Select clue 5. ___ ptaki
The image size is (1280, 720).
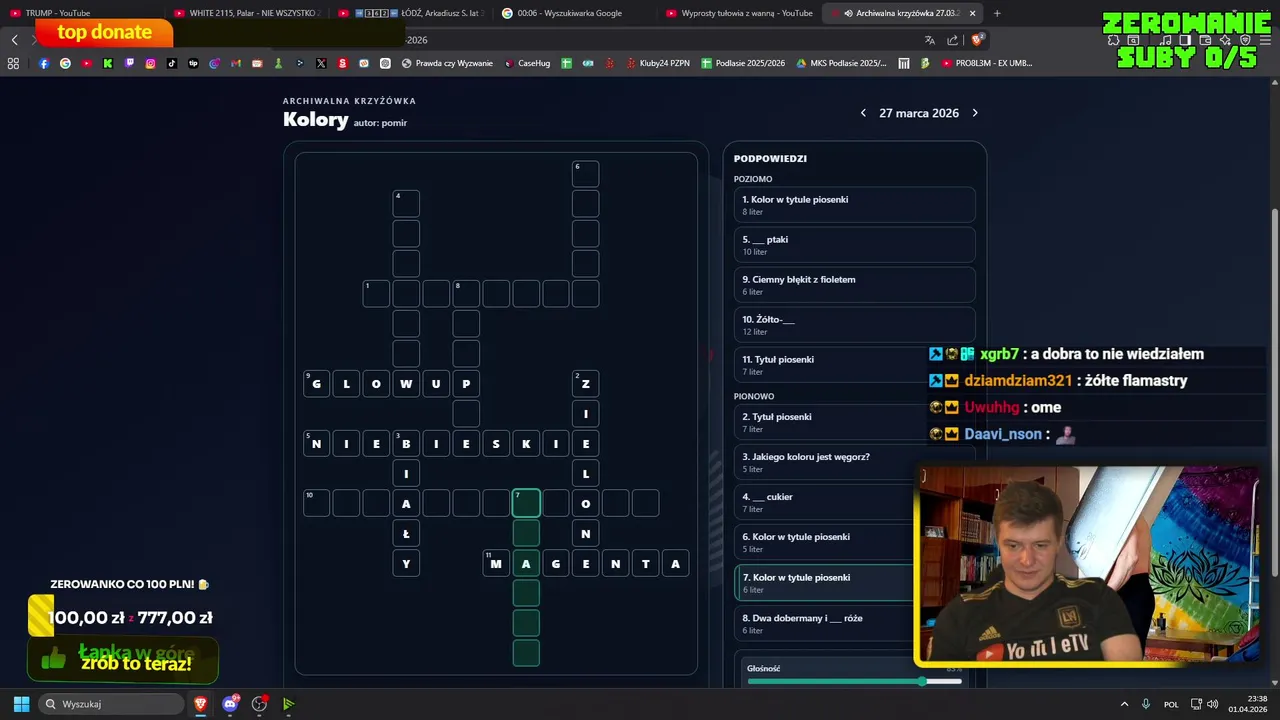pos(854,245)
